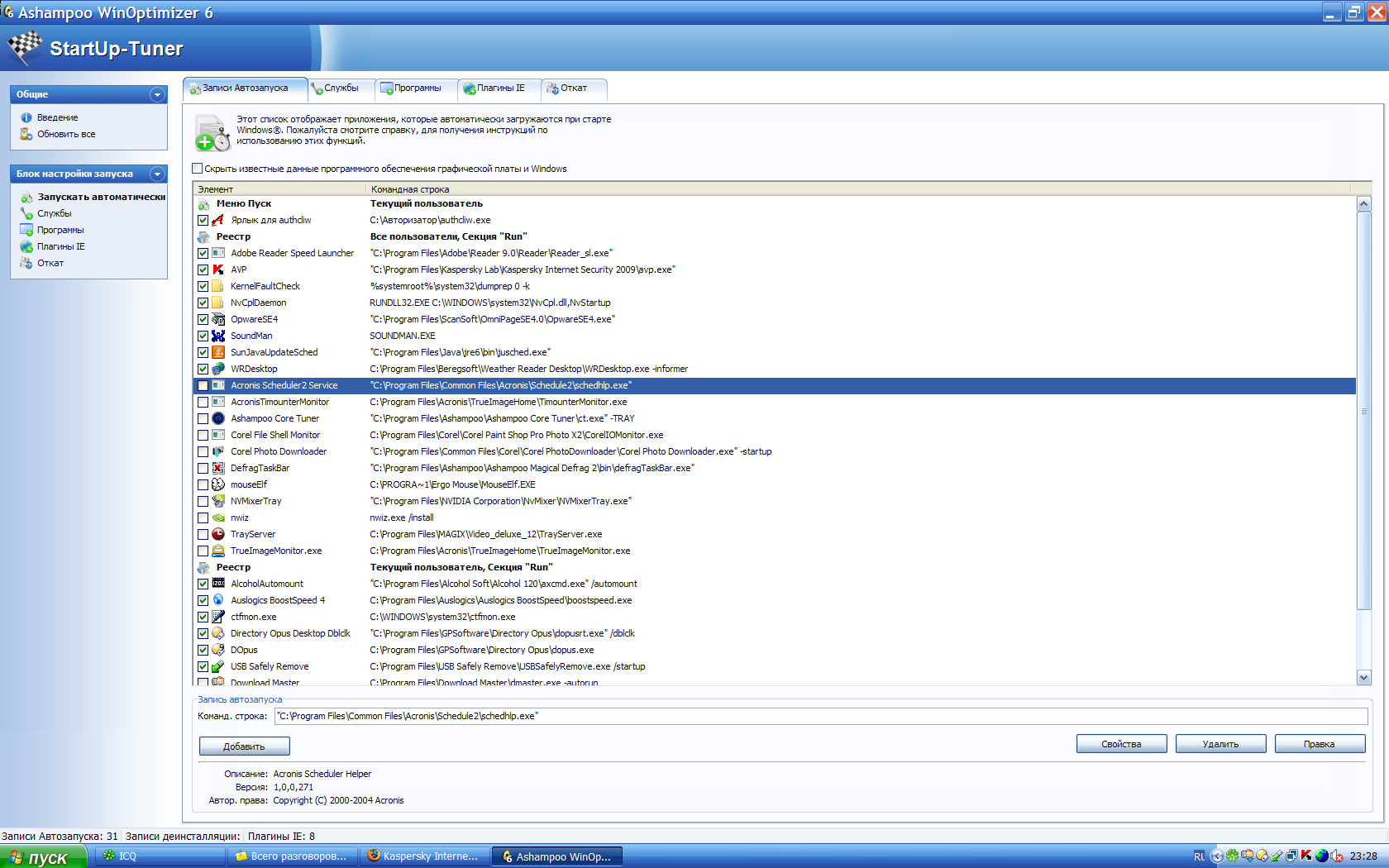Screen dimensions: 1389x868
Task: Uncheck the Adobe Reader Speed Launcher checkbox
Action: pos(203,253)
